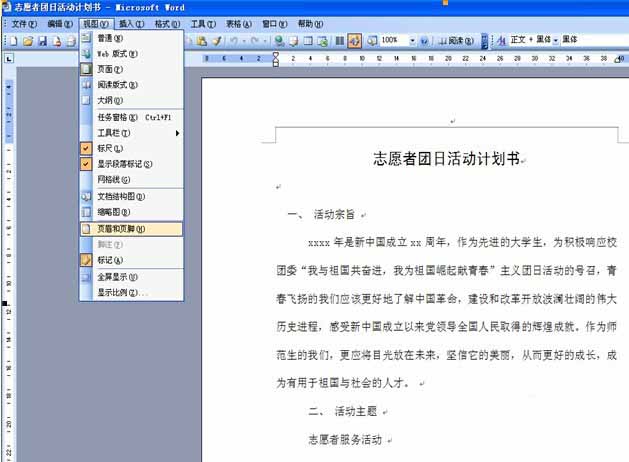This screenshot has width=629, height=462.
Task: Click the Redo arrow icon
Action: 254,41
